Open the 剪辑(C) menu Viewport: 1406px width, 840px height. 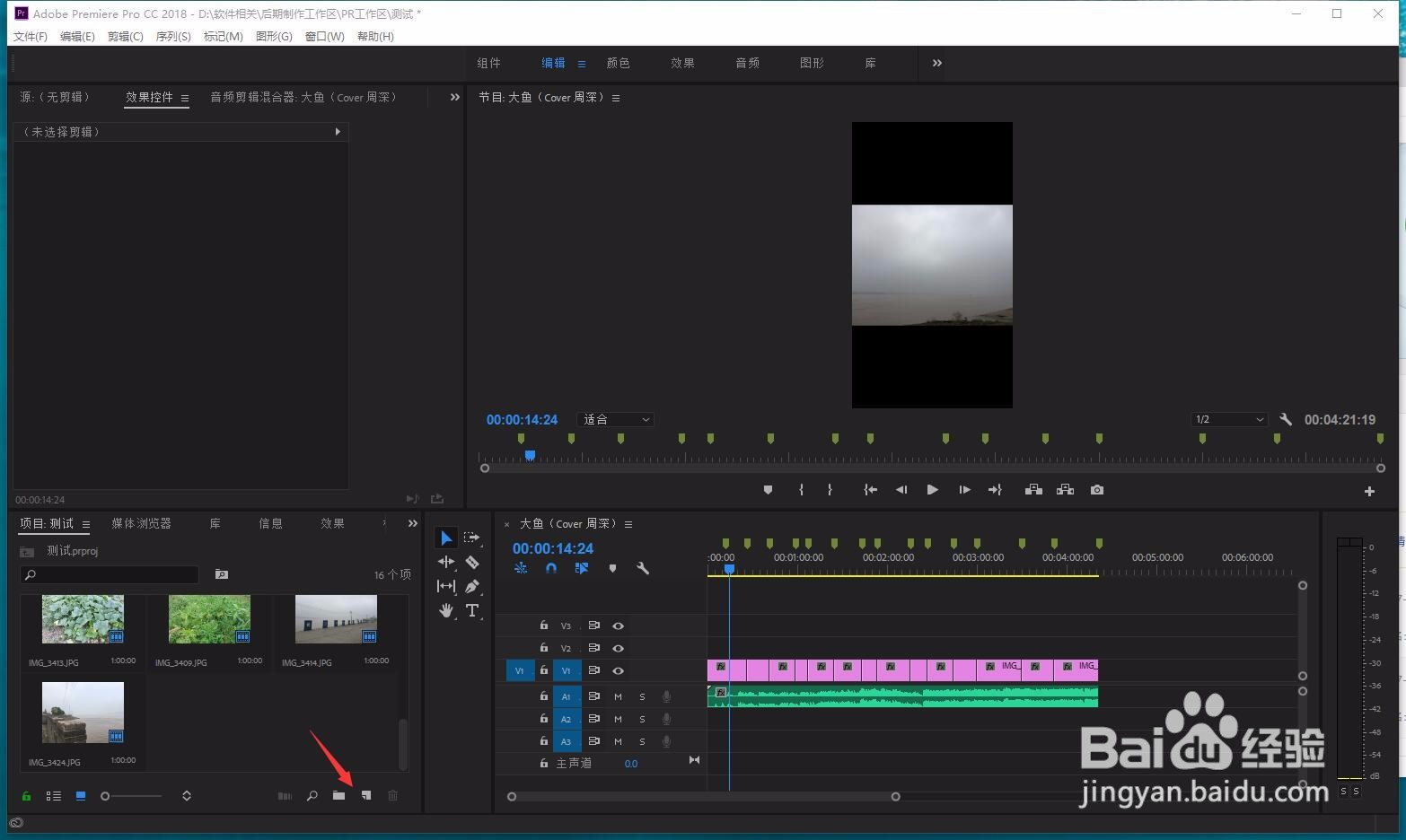(126, 36)
